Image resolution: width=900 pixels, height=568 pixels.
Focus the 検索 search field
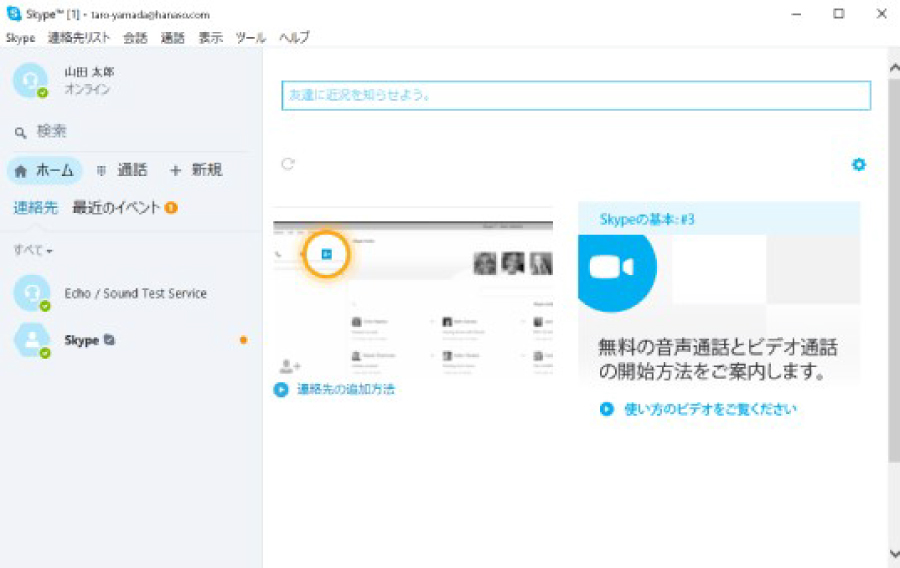[132, 131]
